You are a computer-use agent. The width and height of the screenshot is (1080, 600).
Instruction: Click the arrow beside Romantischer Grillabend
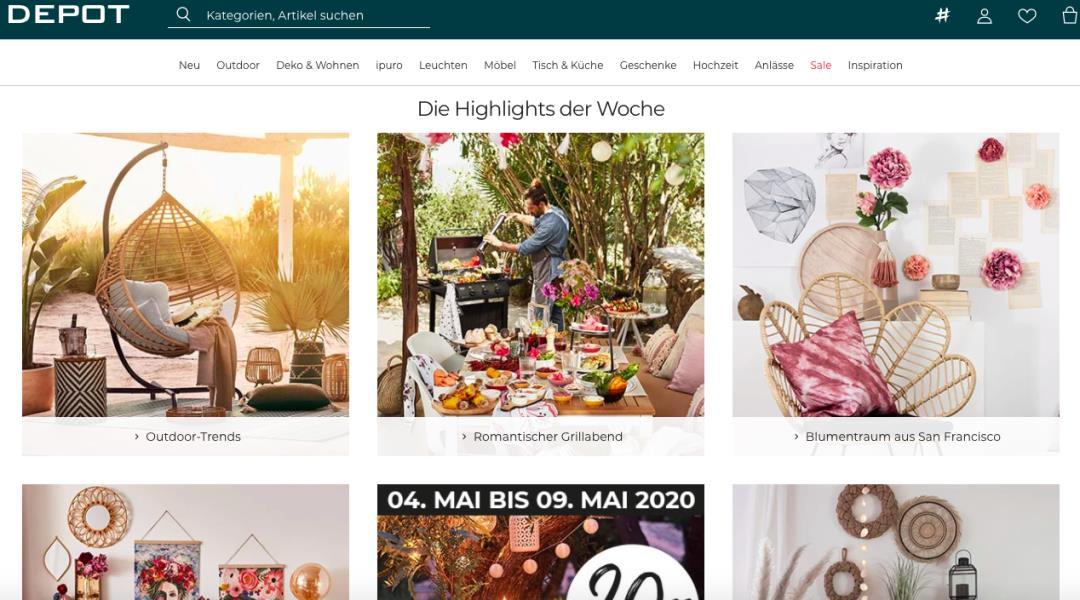(464, 437)
